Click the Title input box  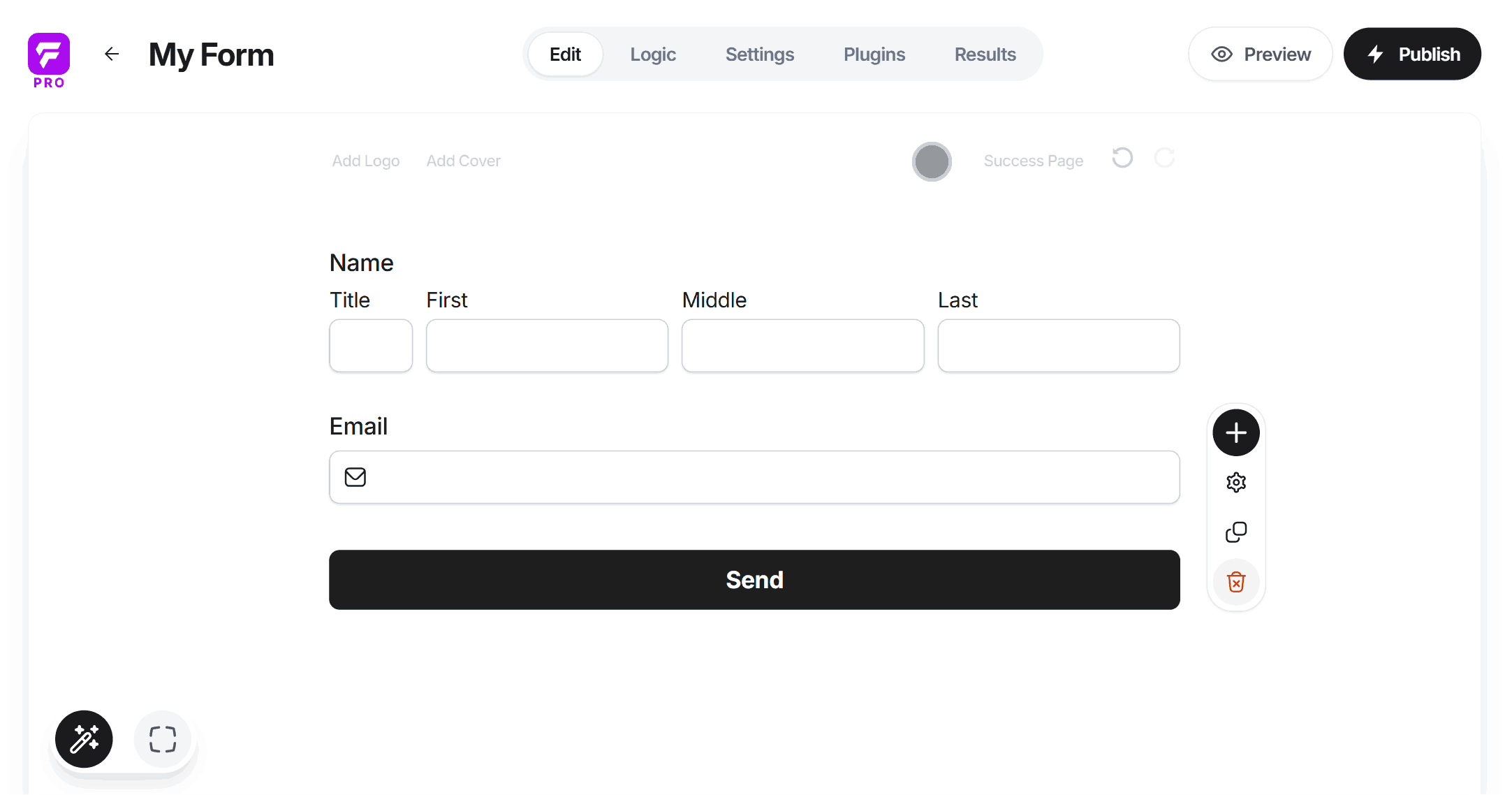click(371, 346)
